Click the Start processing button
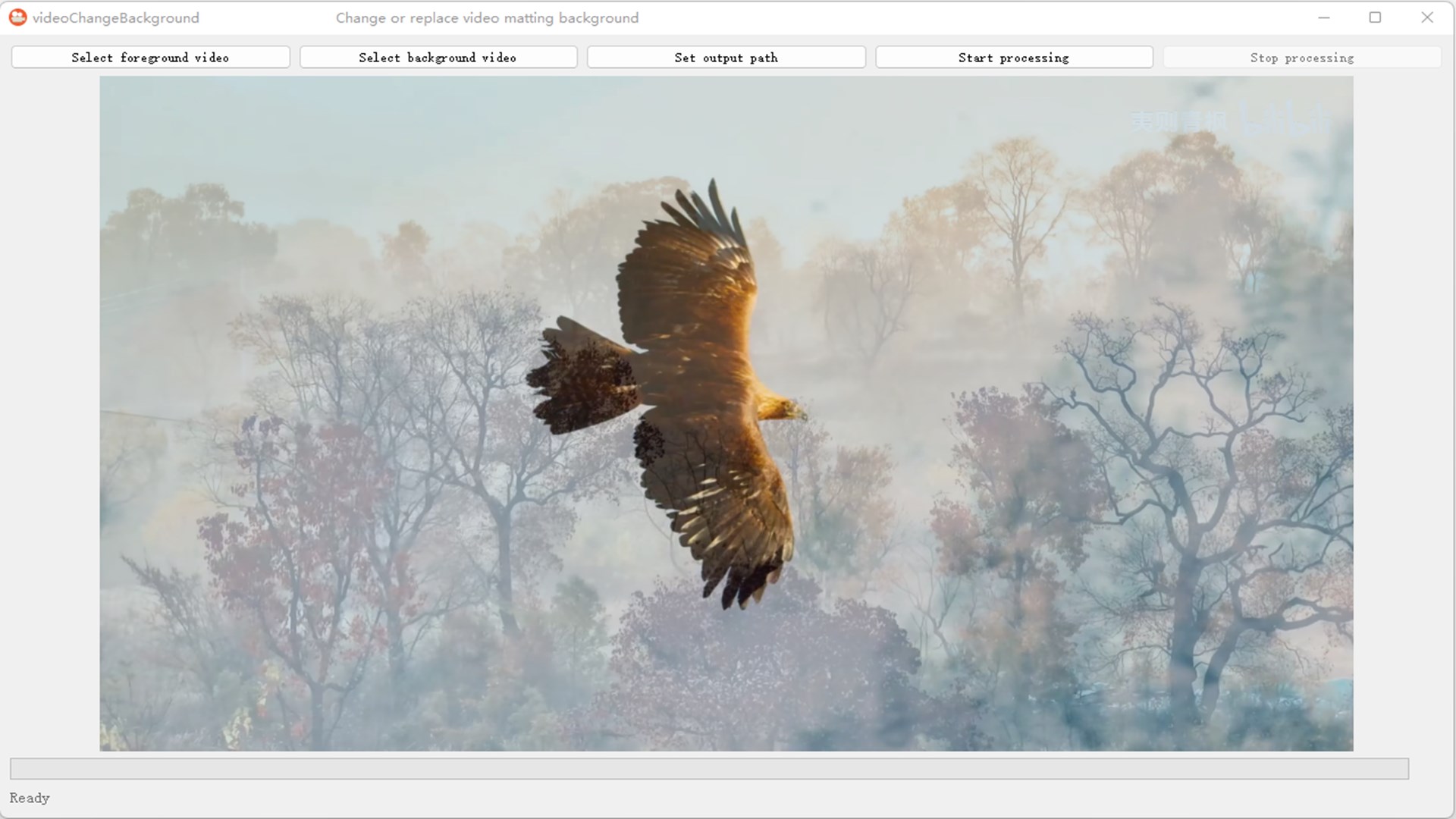This screenshot has width=1456, height=819. click(x=1014, y=58)
